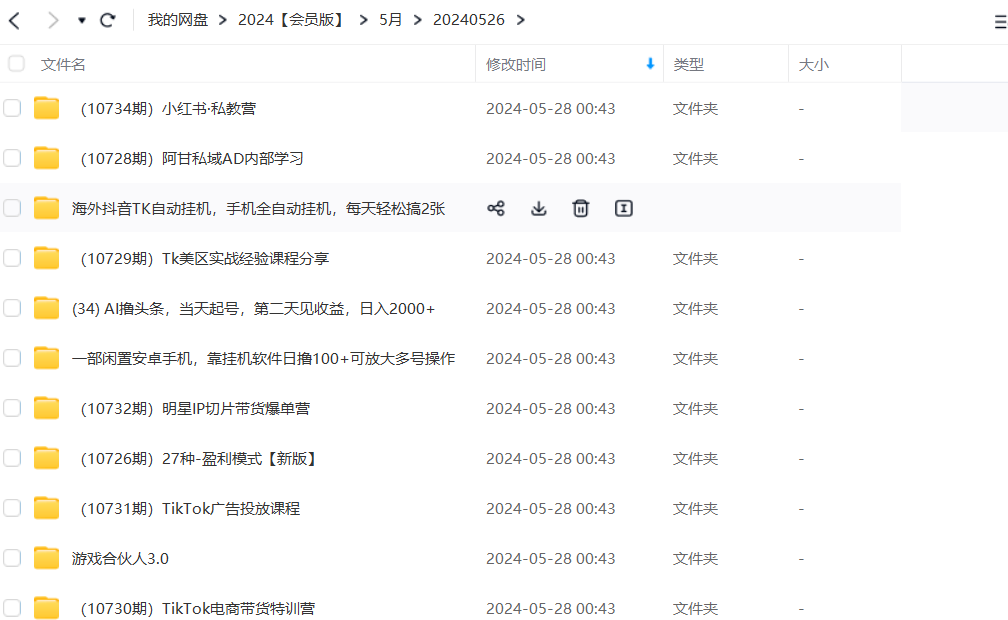Open folder icon of 游戏合伙人3.0
The image size is (1008, 620).
click(46, 558)
